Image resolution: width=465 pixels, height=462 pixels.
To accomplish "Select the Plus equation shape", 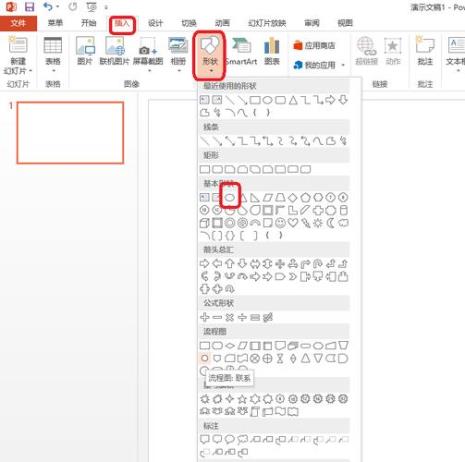I will coord(205,317).
